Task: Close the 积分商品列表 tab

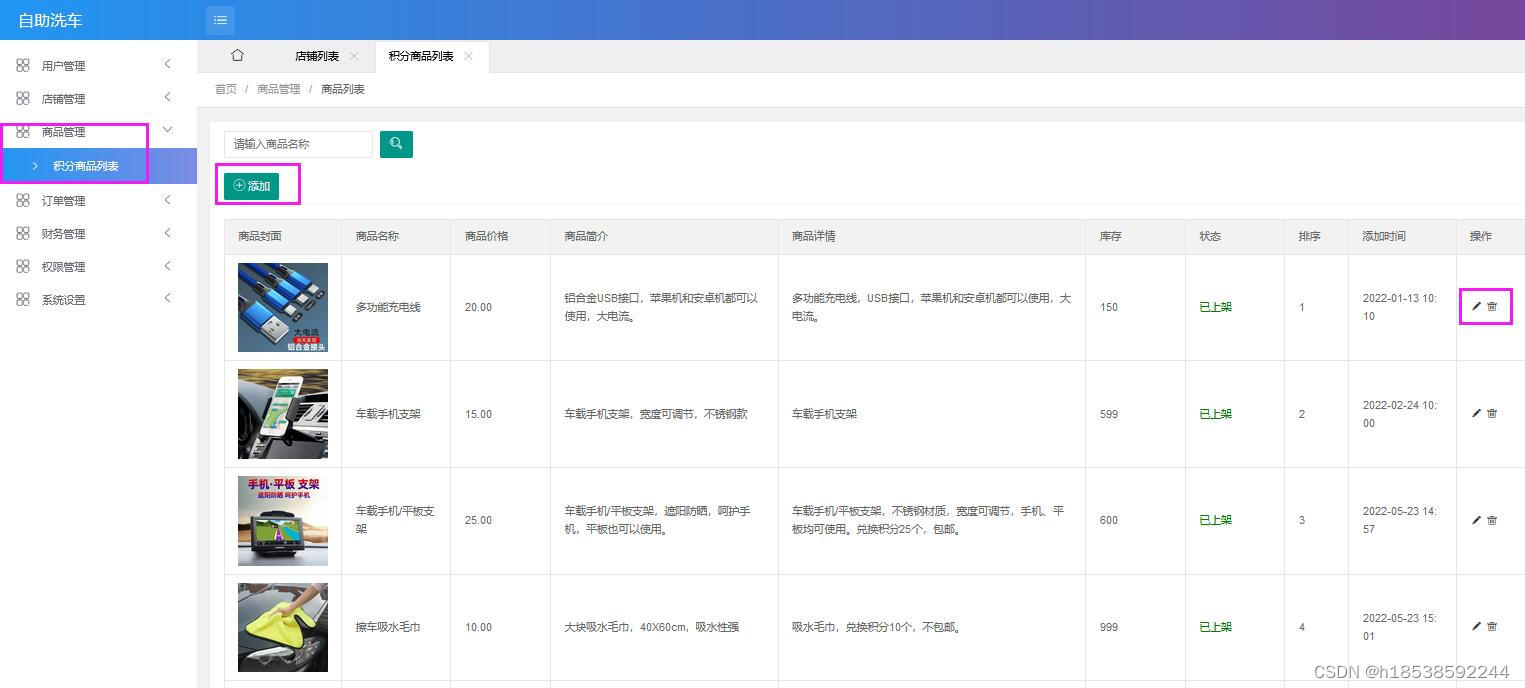Action: (x=468, y=56)
